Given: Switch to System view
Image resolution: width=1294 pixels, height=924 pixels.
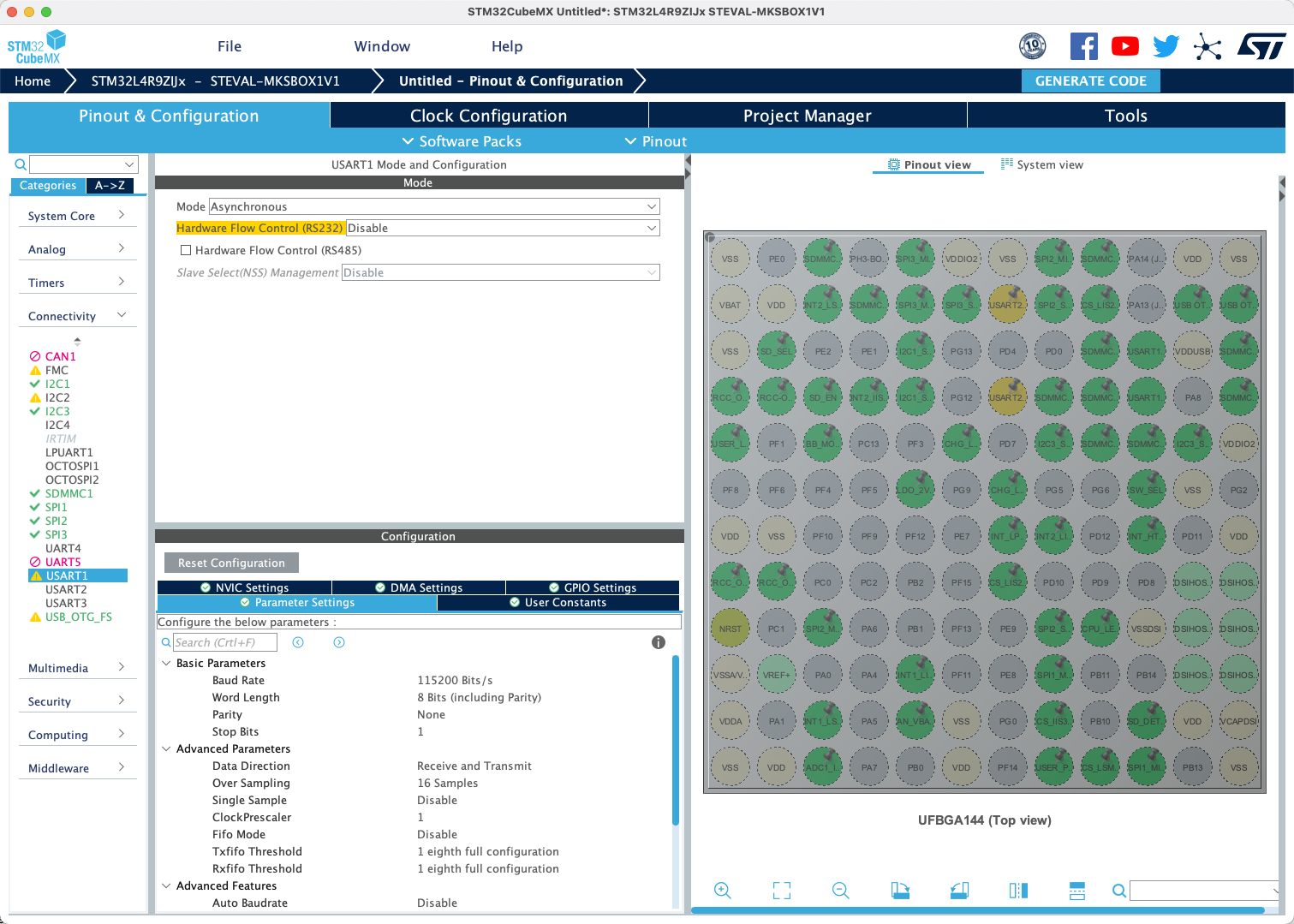Looking at the screenshot, I should pos(1042,164).
